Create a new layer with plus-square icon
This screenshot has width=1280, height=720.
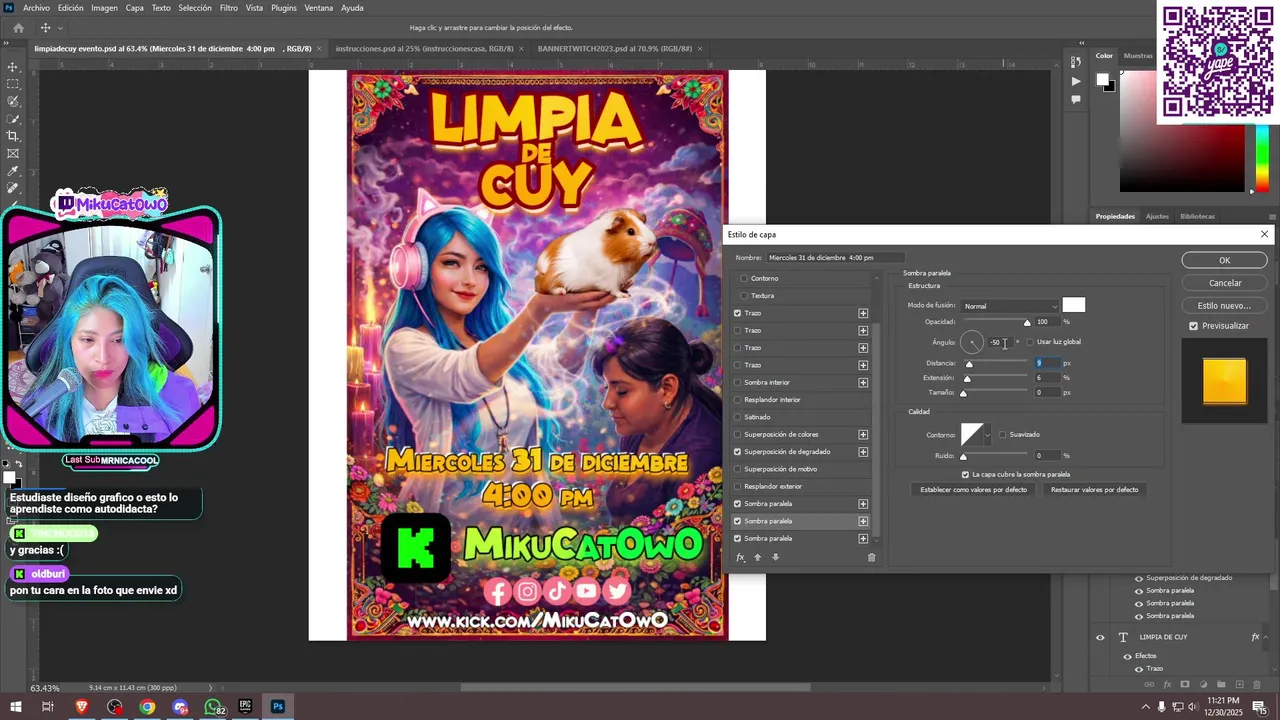coord(1239,685)
